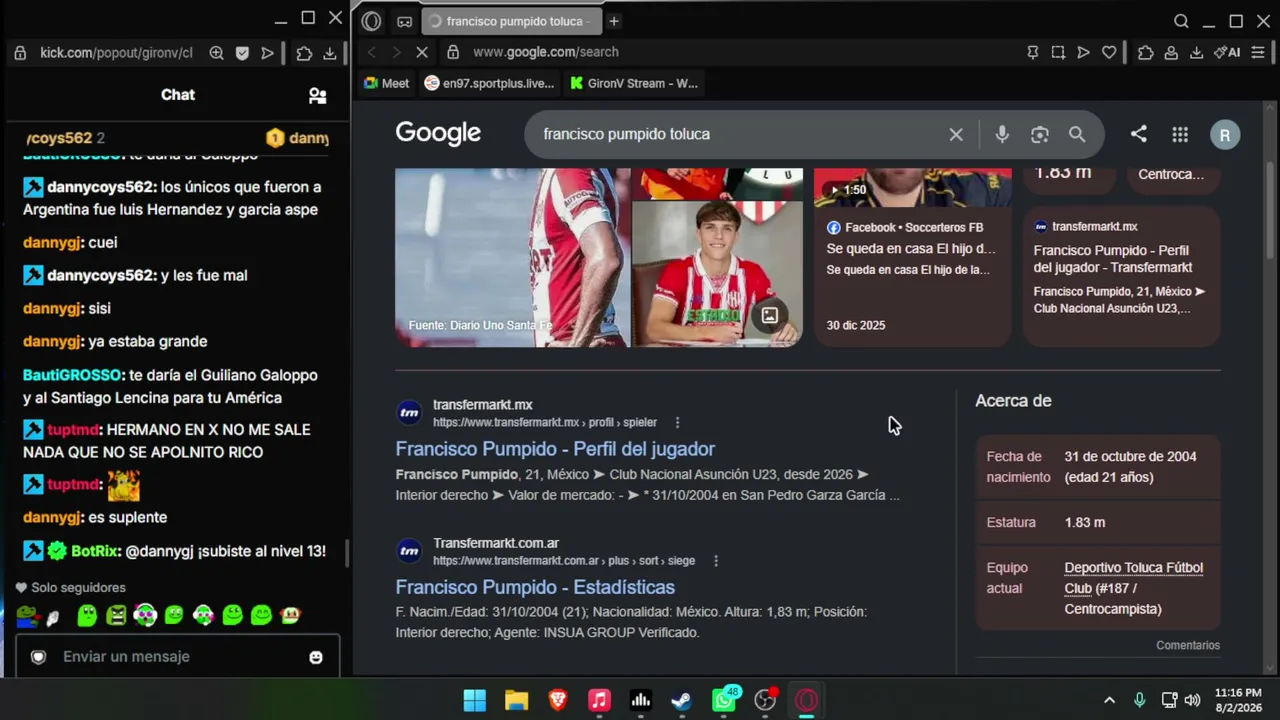The height and width of the screenshot is (720, 1280).
Task: Take a snapshot with the Opera snapshot icon
Action: tap(1058, 52)
